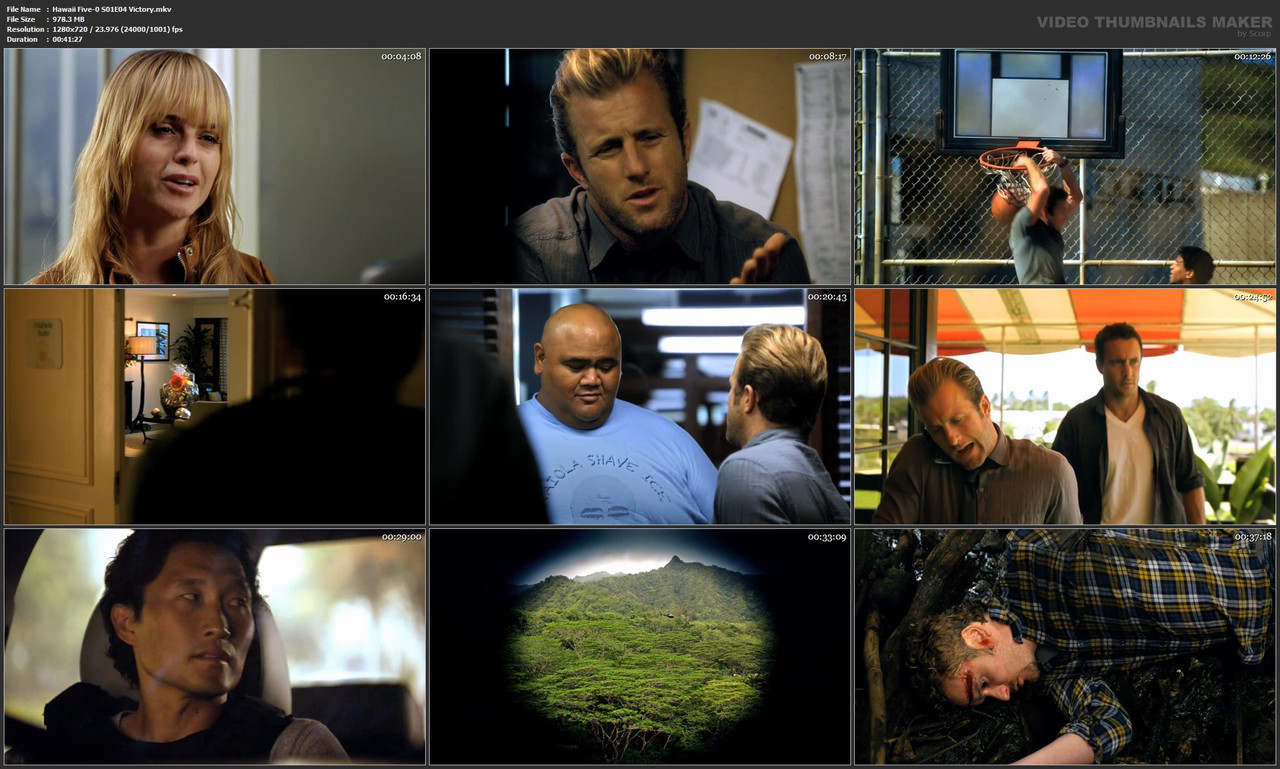Click the 'Duration' label
This screenshot has height=769, width=1280.
coord(23,39)
